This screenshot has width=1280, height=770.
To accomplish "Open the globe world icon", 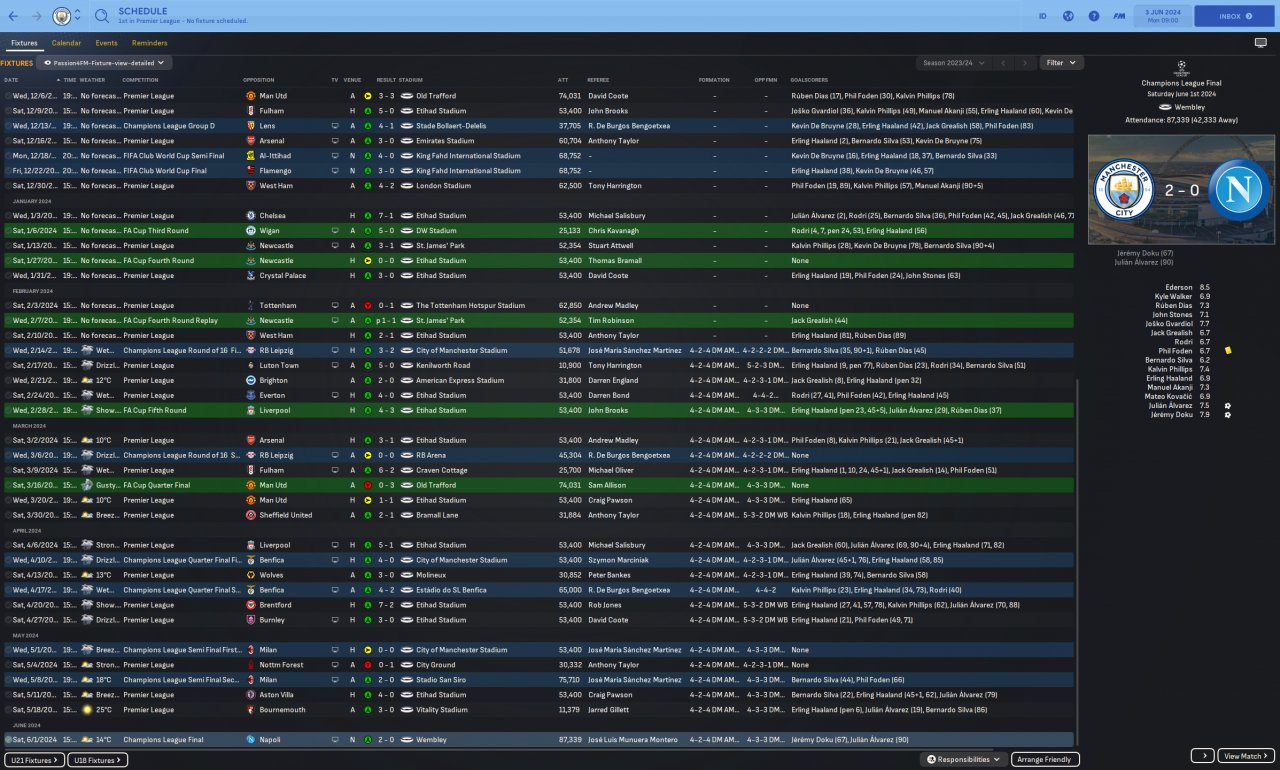I will click(1068, 16).
